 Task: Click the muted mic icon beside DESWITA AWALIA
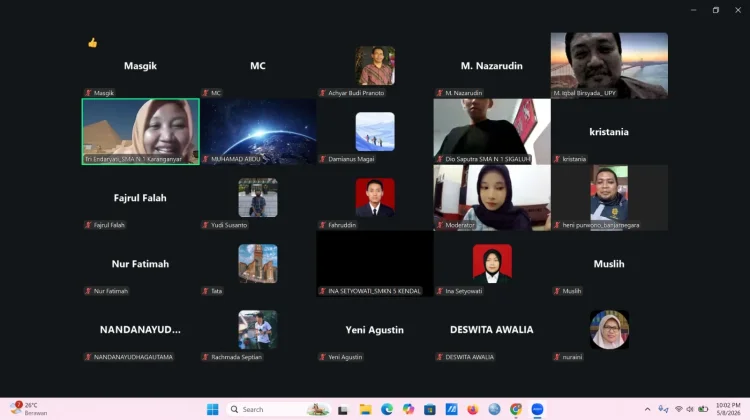tap(440, 357)
